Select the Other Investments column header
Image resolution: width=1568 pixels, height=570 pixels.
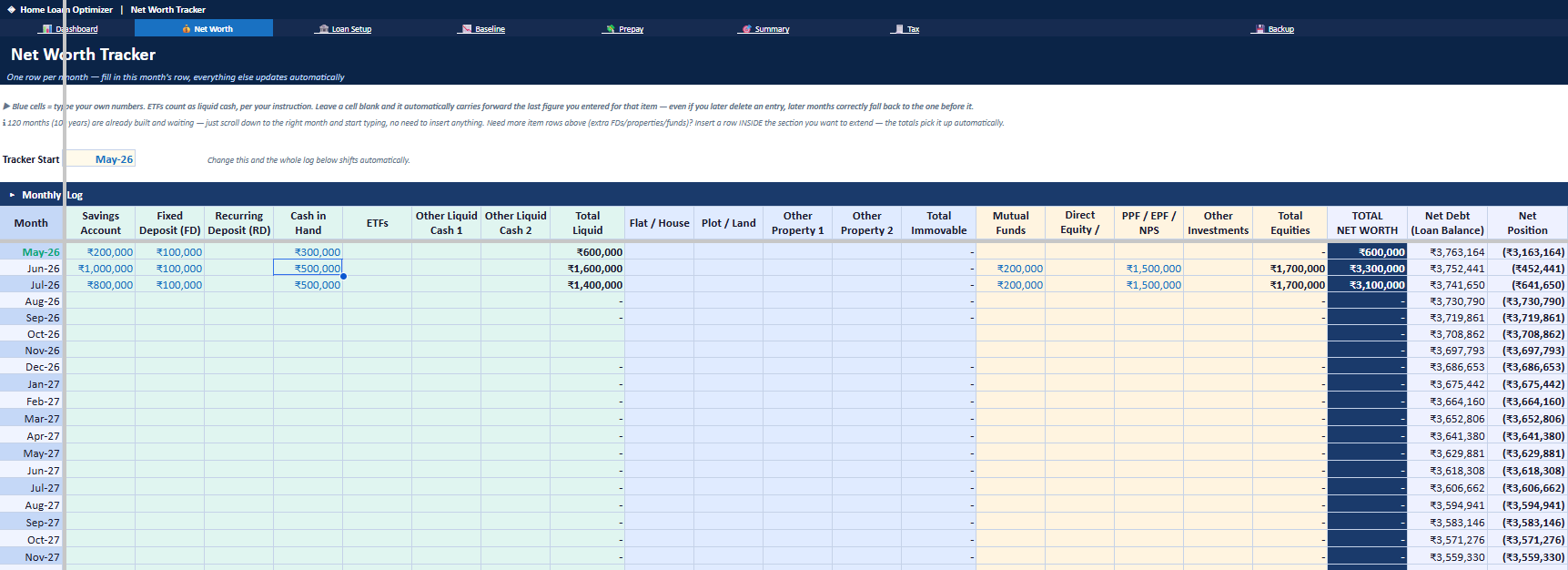point(1218,223)
